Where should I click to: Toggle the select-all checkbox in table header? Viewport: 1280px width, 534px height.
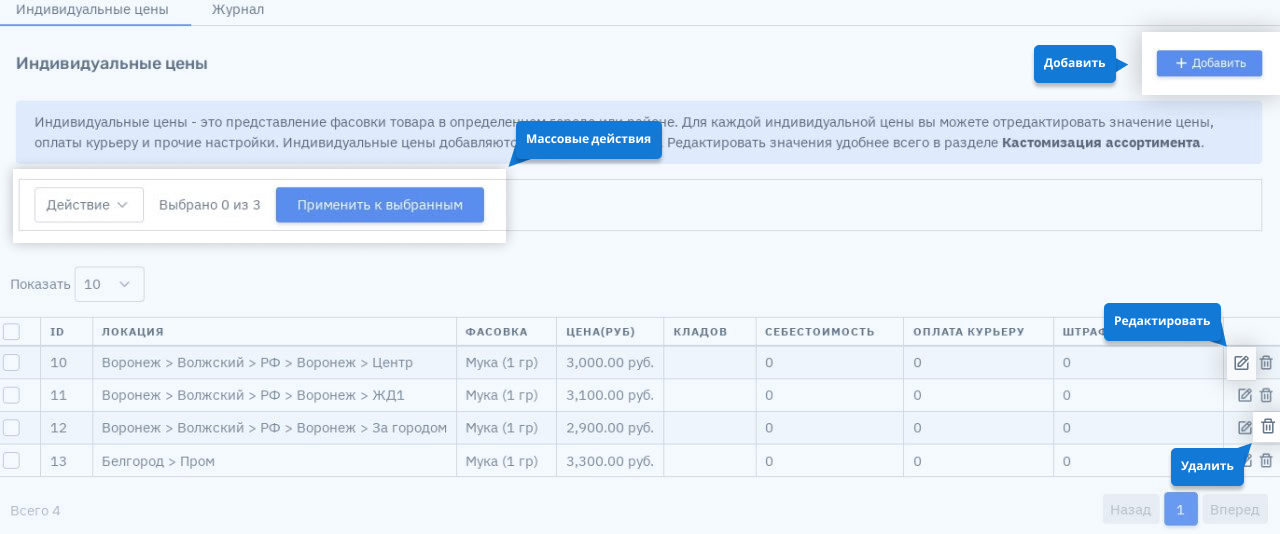pyautogui.click(x=12, y=331)
